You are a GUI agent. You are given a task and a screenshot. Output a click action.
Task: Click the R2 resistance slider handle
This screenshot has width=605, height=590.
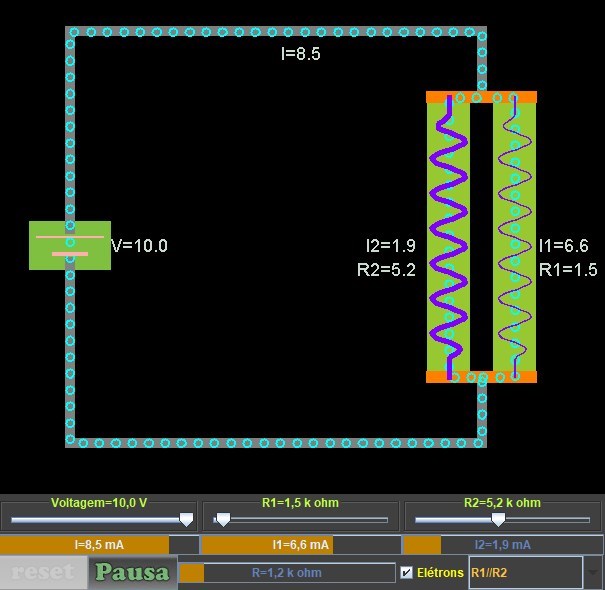498,520
